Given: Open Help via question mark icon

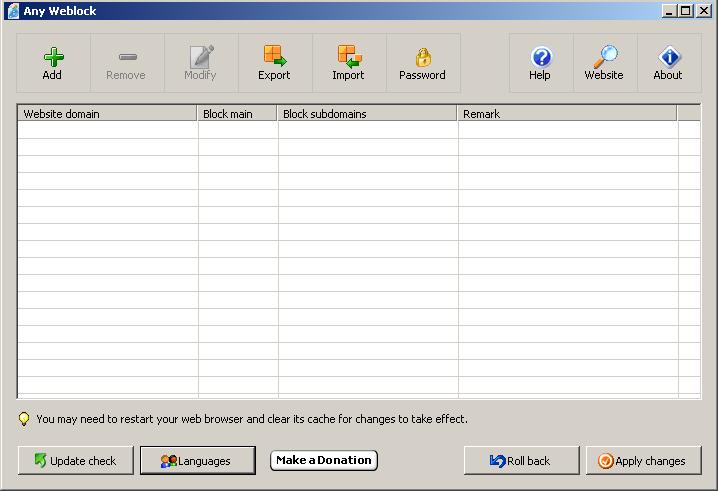Looking at the screenshot, I should (540, 57).
